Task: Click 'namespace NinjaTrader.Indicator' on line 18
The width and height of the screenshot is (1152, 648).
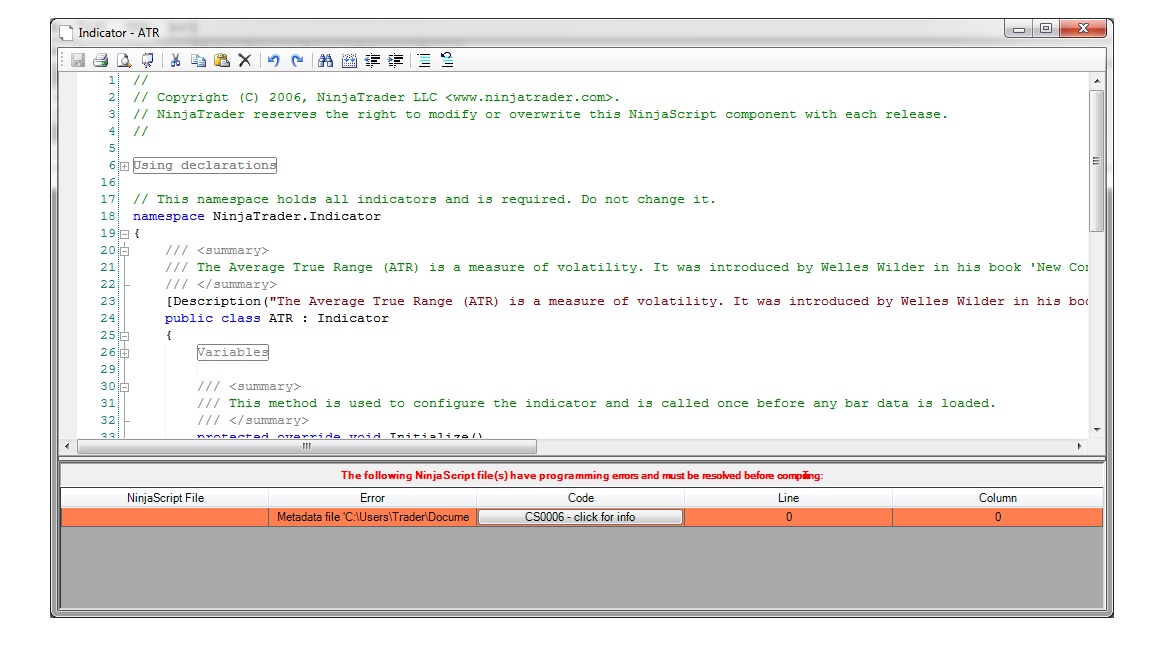Action: pyautogui.click(x=256, y=217)
